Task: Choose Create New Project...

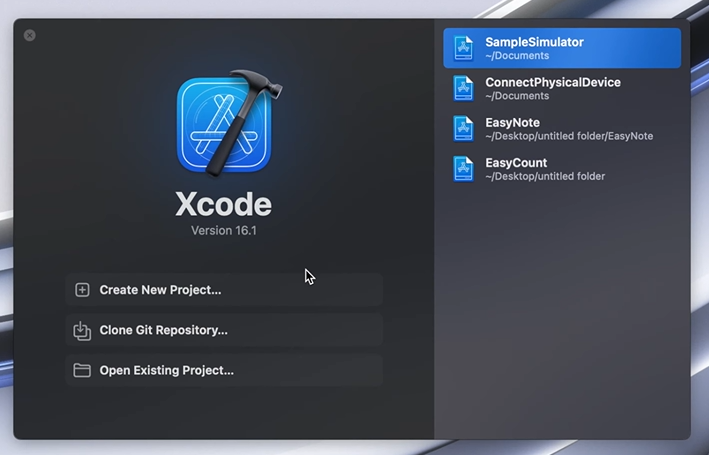Action: coord(224,290)
